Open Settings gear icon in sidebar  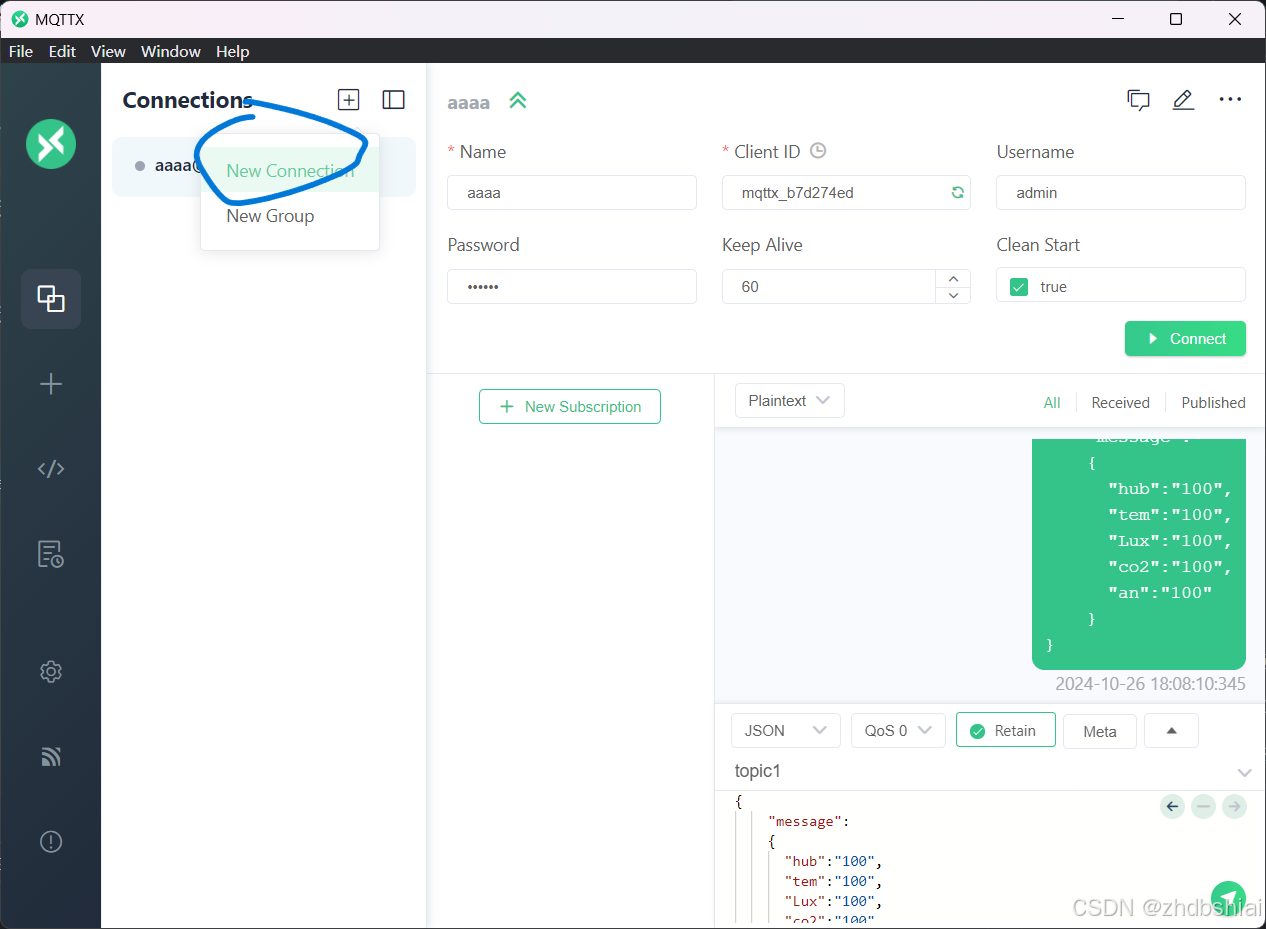pos(51,672)
